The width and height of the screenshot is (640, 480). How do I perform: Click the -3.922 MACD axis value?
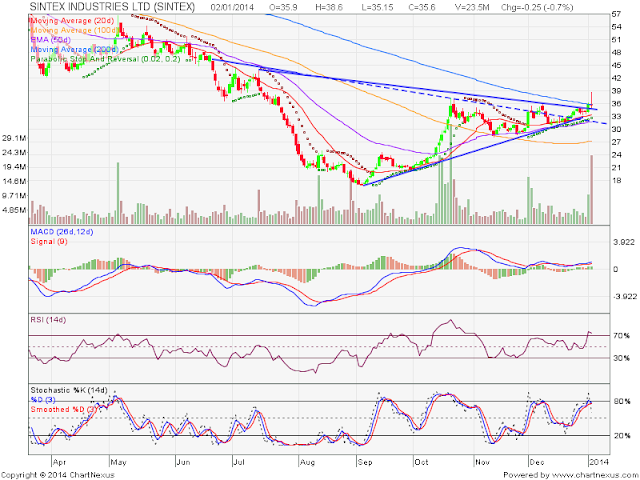624,296
